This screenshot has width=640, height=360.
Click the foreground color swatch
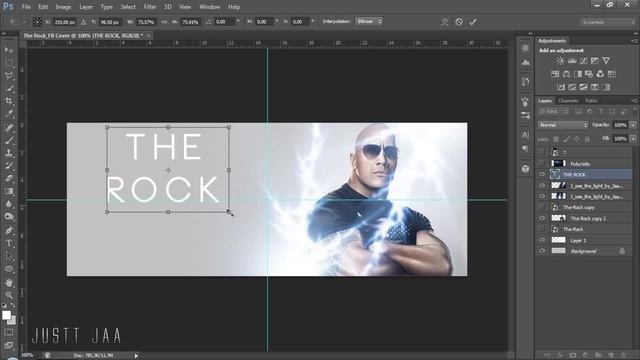(x=6, y=315)
